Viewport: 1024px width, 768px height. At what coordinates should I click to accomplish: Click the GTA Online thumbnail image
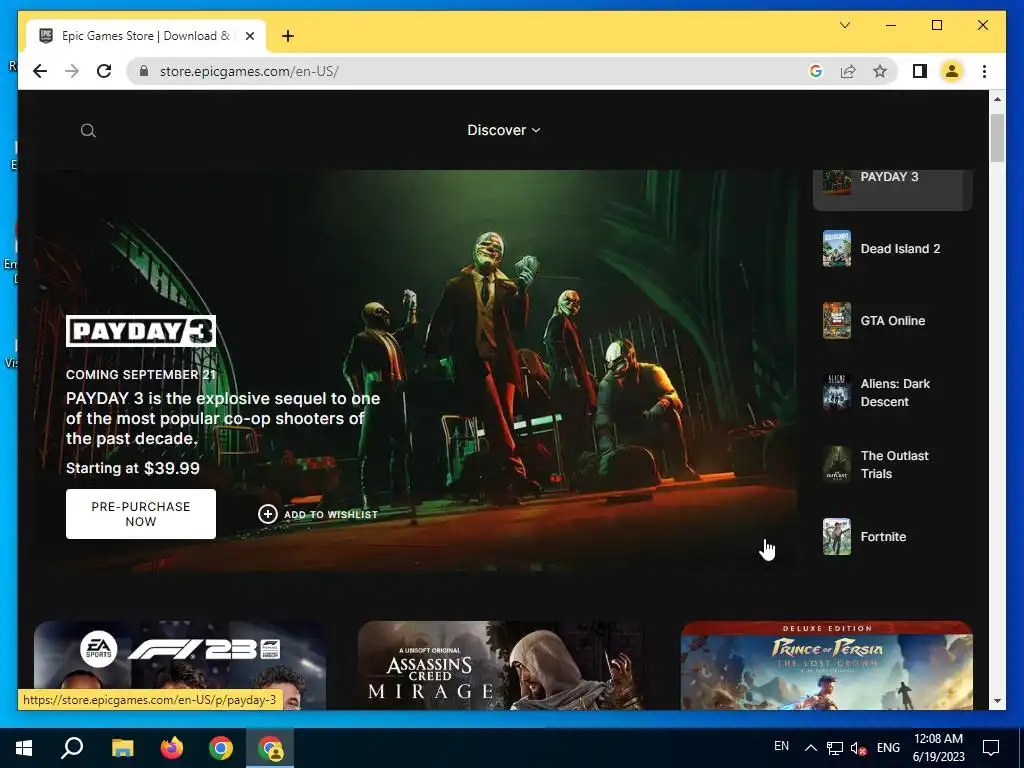[837, 321]
